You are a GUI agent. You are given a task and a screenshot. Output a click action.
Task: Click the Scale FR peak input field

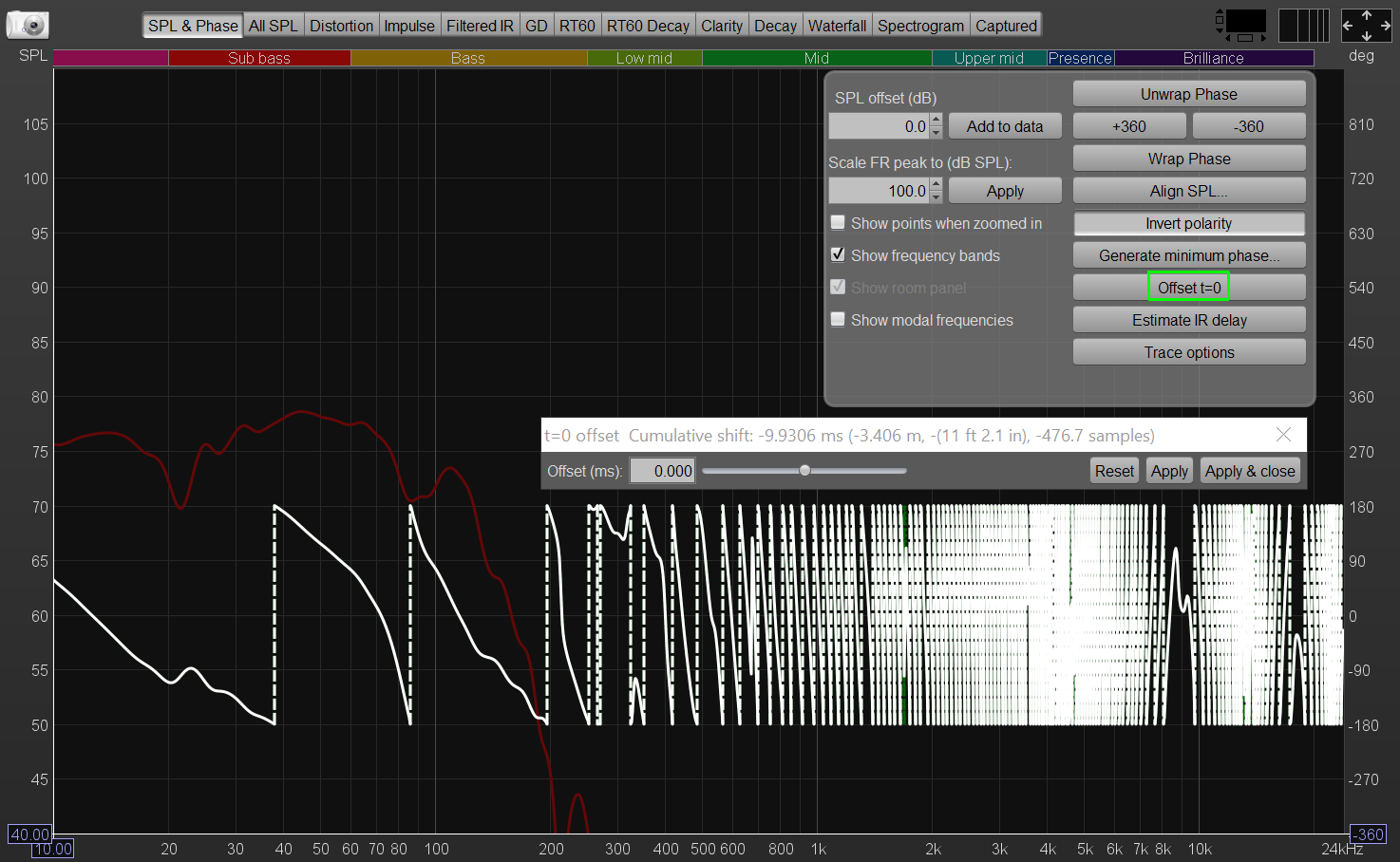pyautogui.click(x=880, y=191)
